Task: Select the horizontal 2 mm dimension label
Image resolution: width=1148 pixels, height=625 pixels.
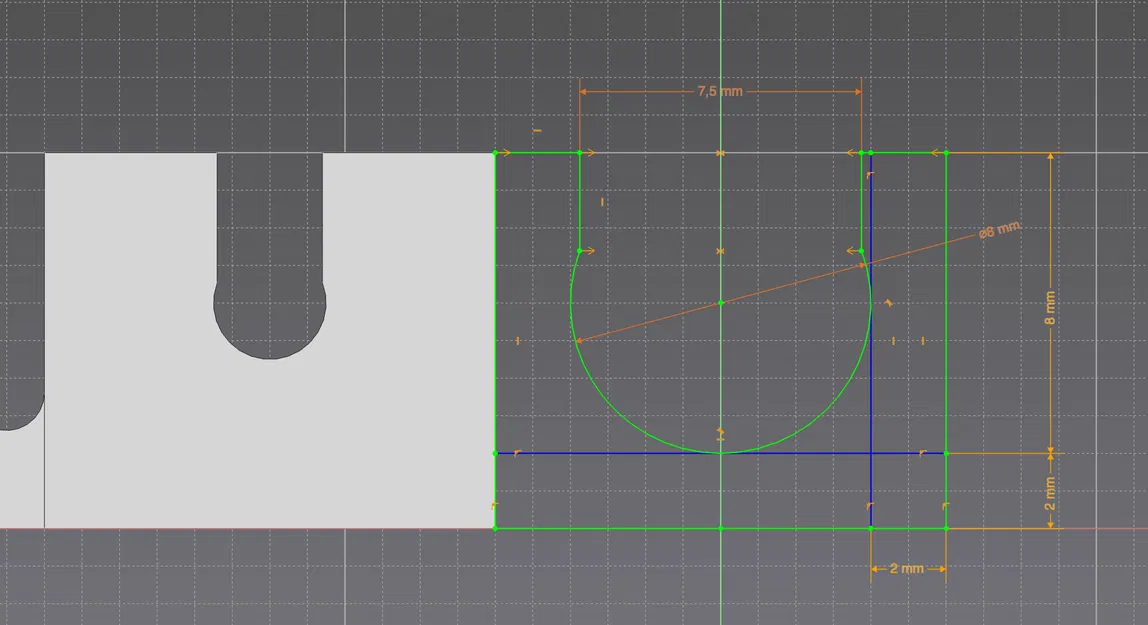Action: pos(906,569)
